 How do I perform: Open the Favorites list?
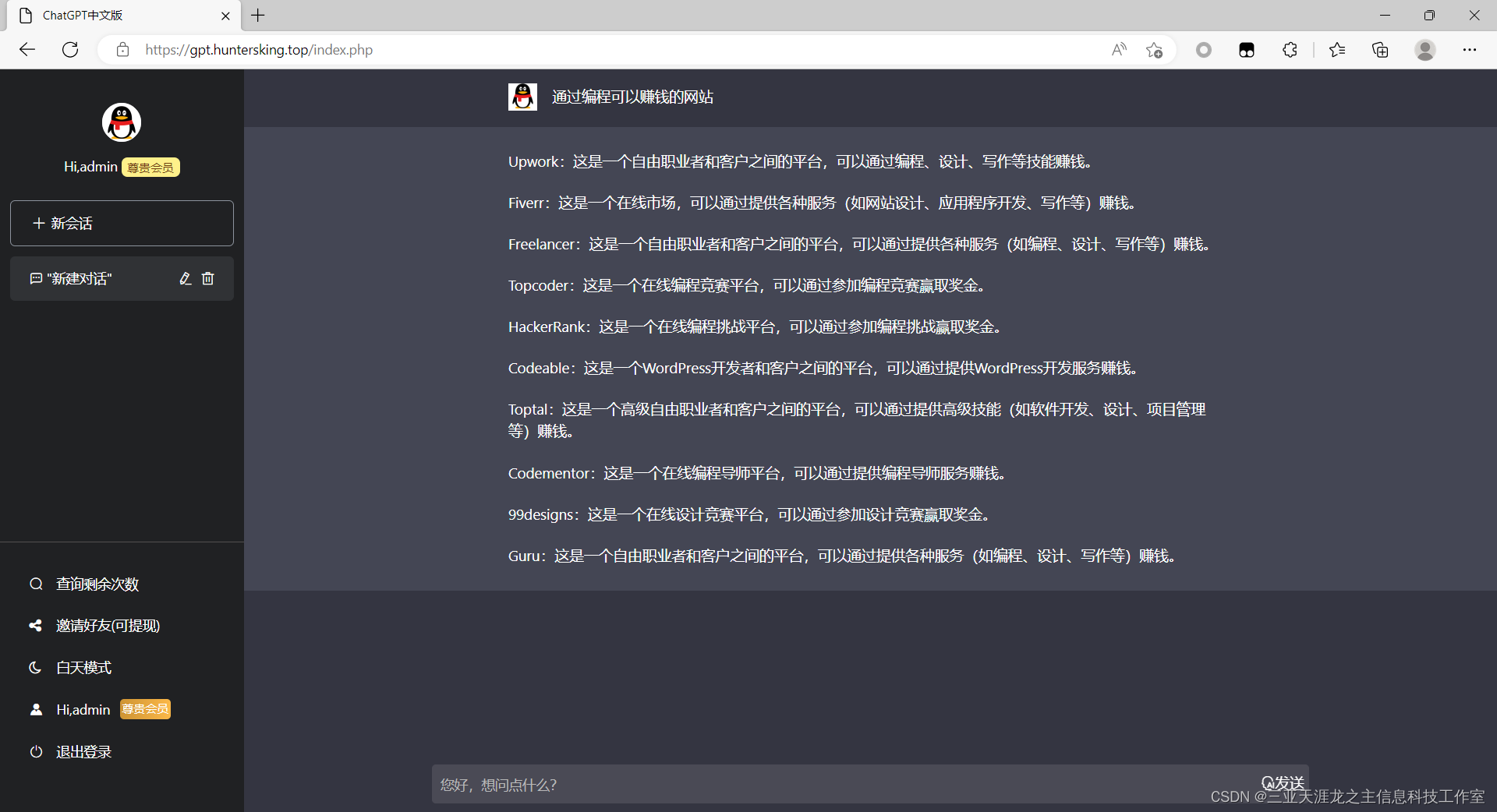click(1337, 50)
